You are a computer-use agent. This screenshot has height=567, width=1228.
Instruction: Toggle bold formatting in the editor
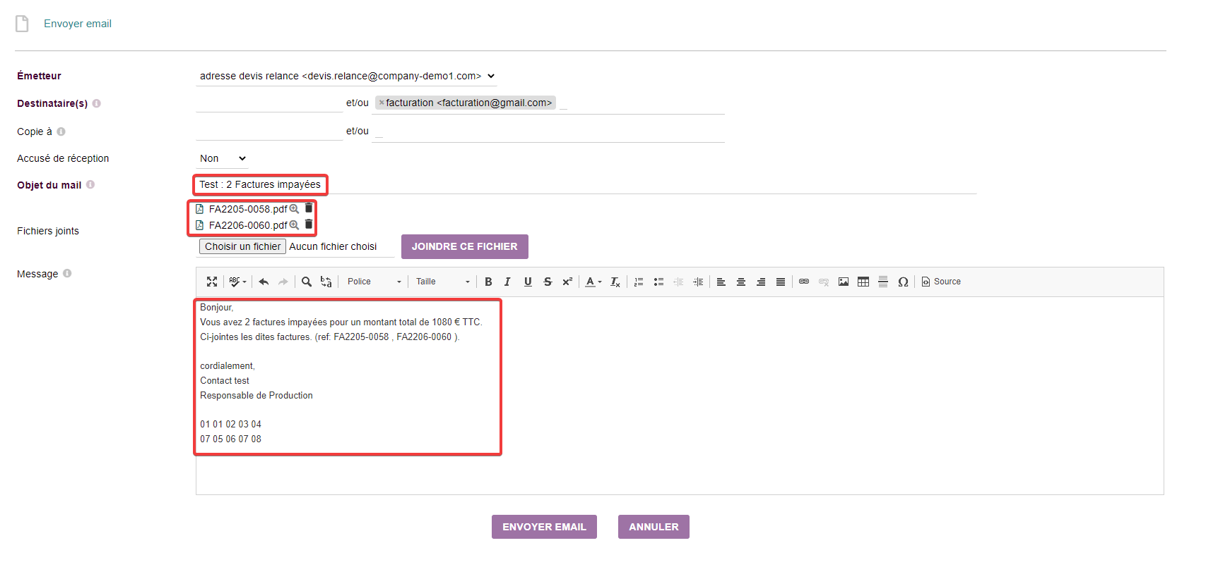coord(488,282)
